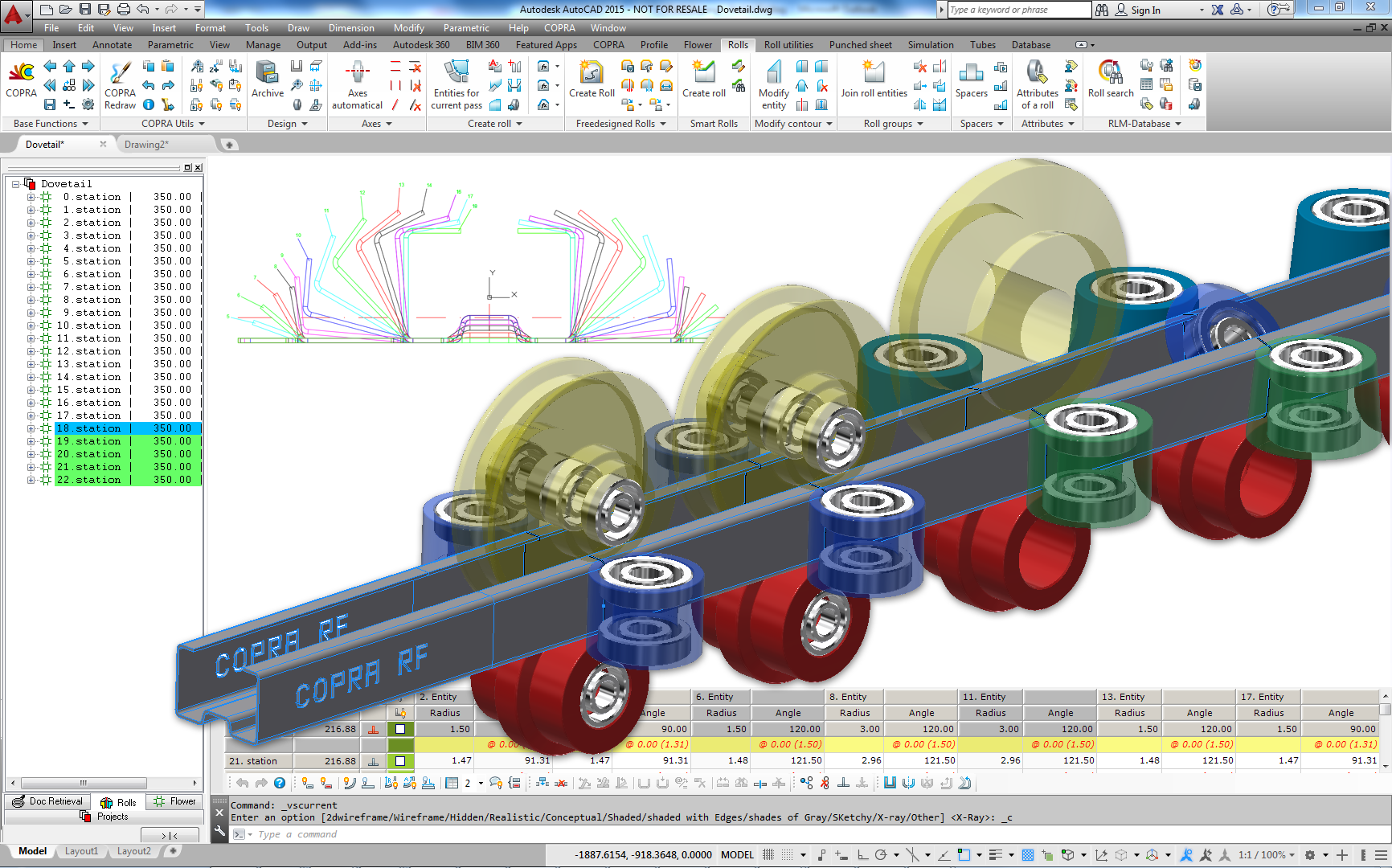1392x868 pixels.
Task: Click Join roll entities icon
Action: [874, 72]
